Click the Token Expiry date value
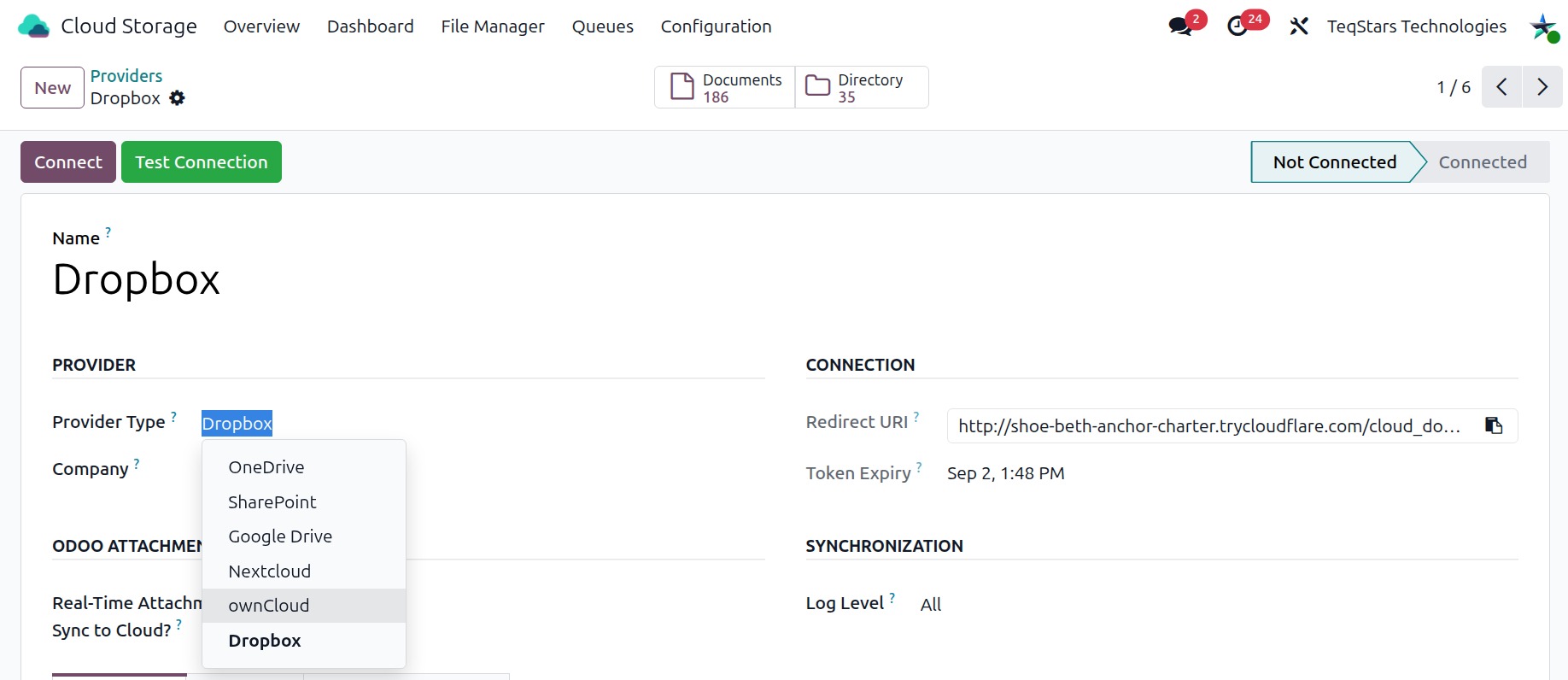Viewport: 1568px width, 680px height. [x=1006, y=473]
